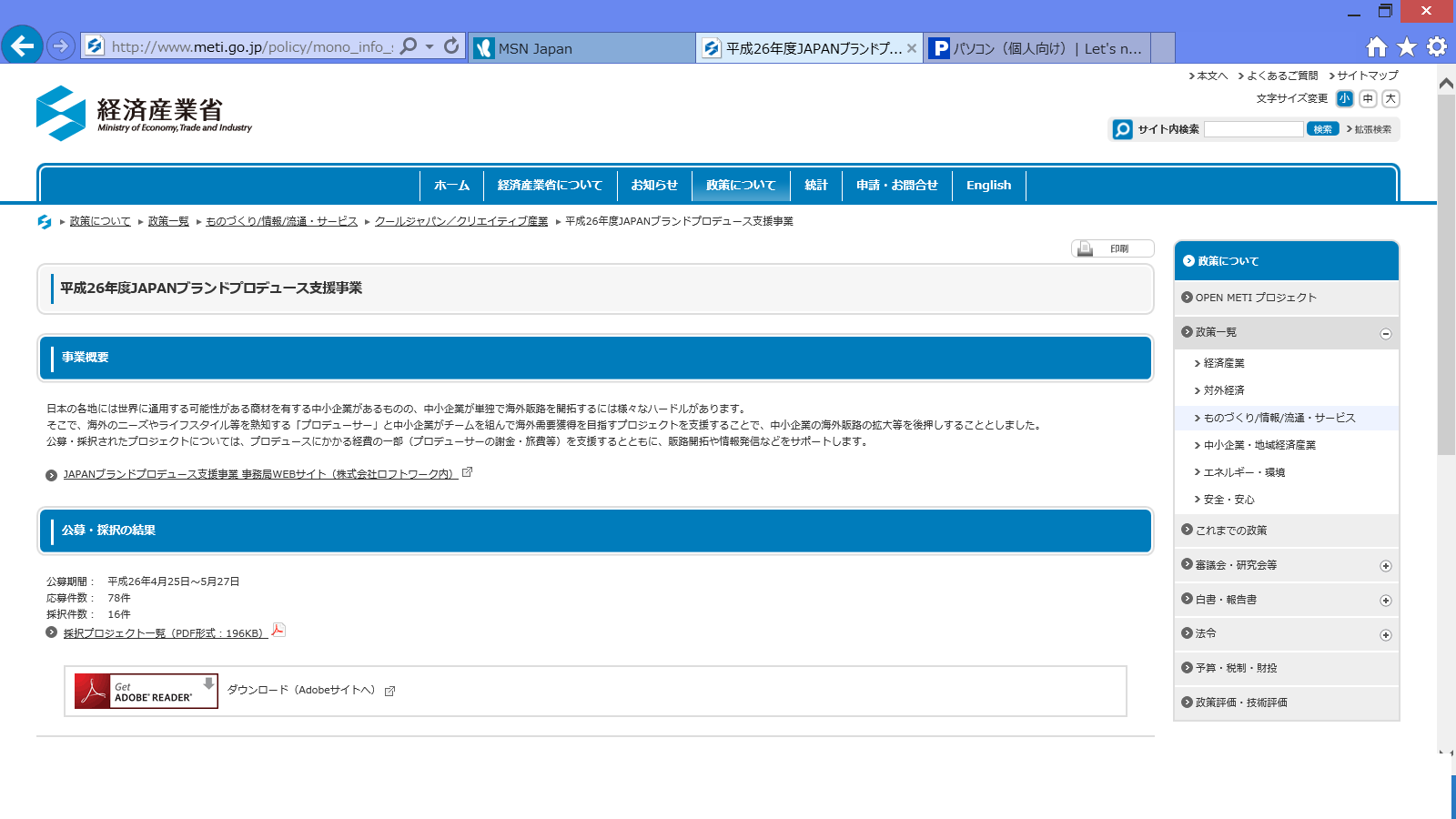Click breadcrumb home logo icon
The image size is (1456, 819).
pos(45,221)
